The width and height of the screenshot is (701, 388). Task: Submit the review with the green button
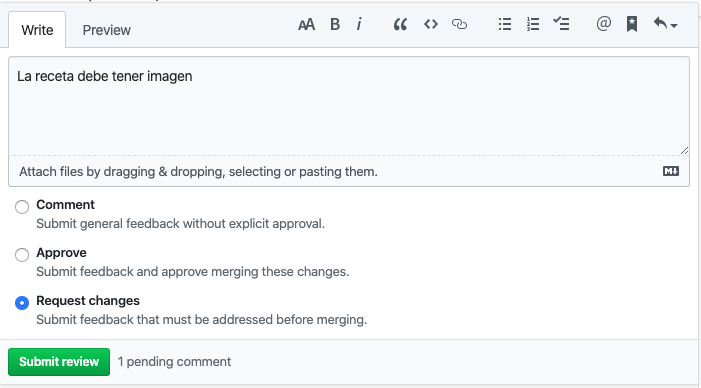coord(59,362)
